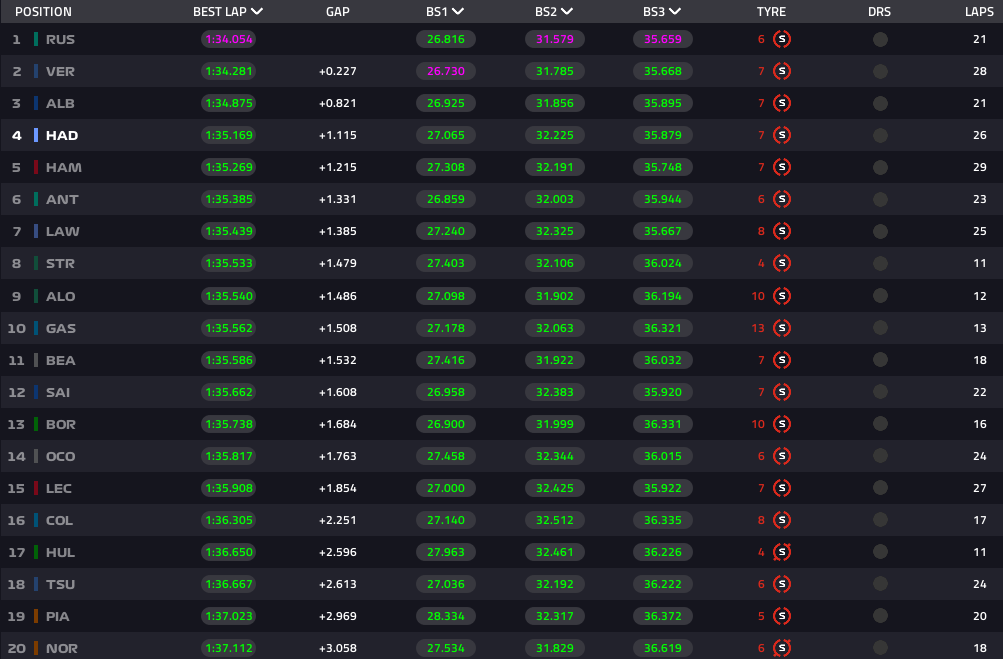This screenshot has height=659, width=1003.
Task: Click the purple 1:34.054 best lap time
Action: [x=228, y=40]
